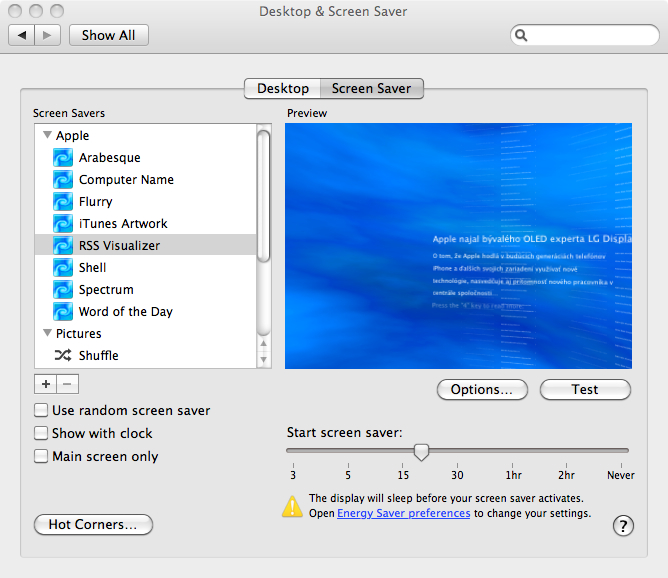Screen dimensions: 668x578
Task: Select the Flurry screen saver icon
Action: pos(63,201)
